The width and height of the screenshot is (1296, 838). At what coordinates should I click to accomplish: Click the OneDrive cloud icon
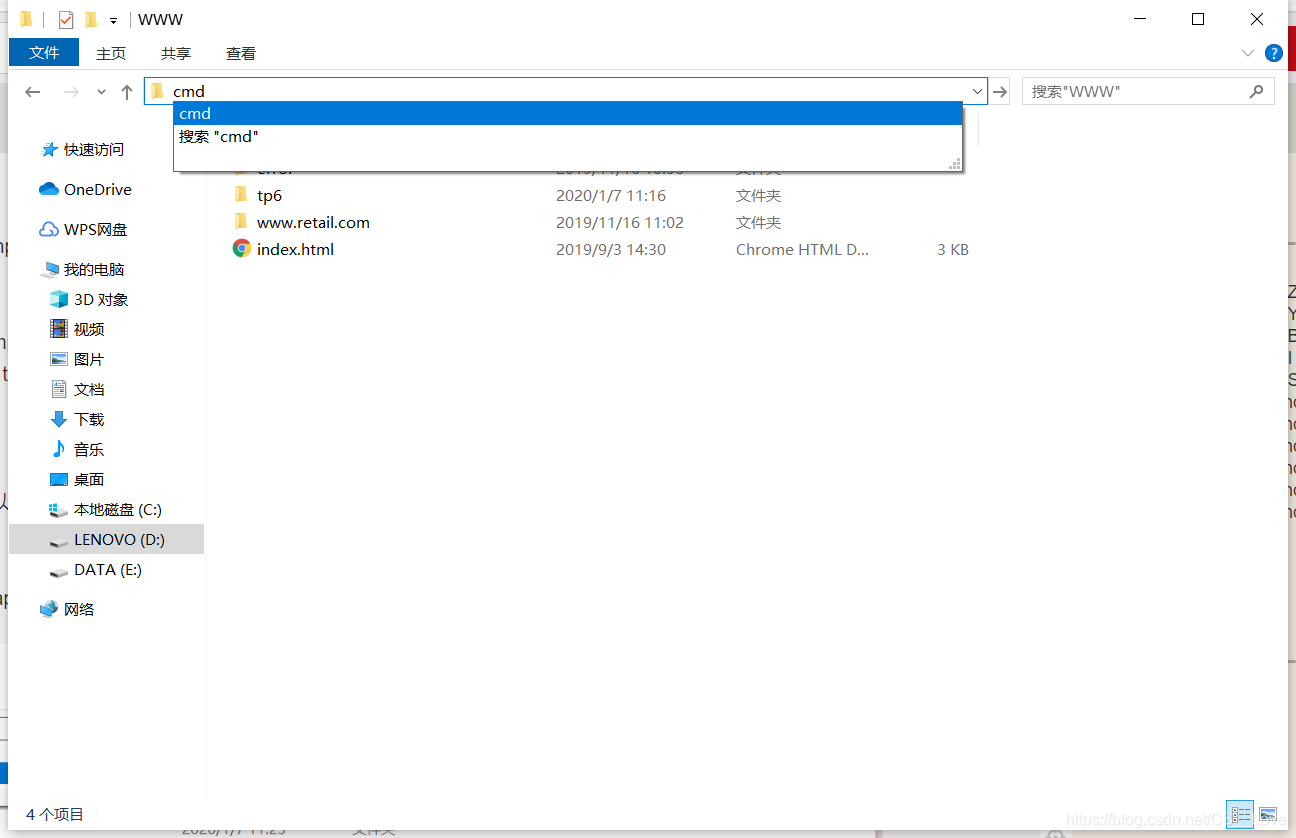[49, 189]
